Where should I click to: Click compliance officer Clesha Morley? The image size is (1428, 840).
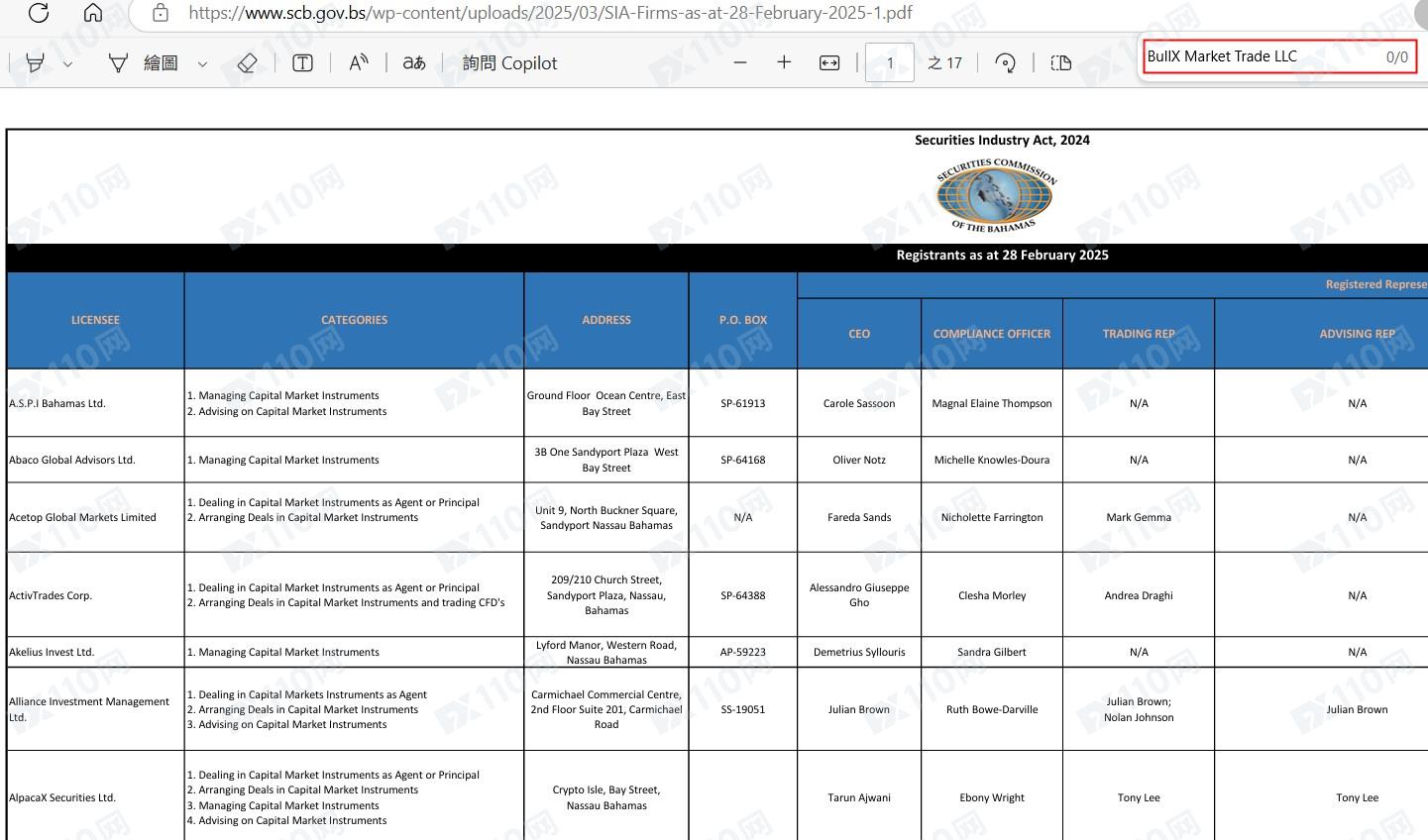(x=992, y=595)
